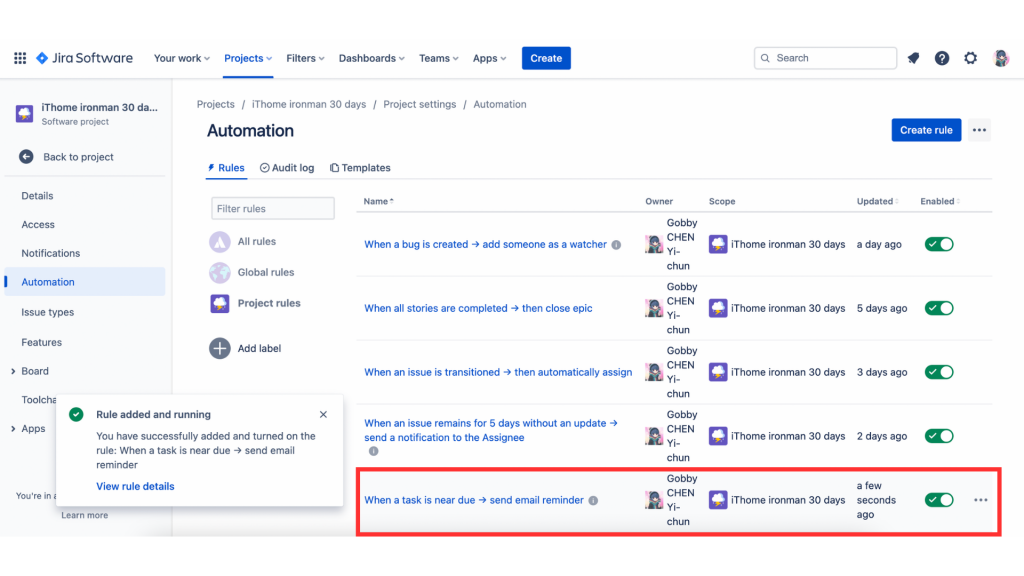
Task: Open three-dot menu for email reminder rule
Action: click(980, 500)
